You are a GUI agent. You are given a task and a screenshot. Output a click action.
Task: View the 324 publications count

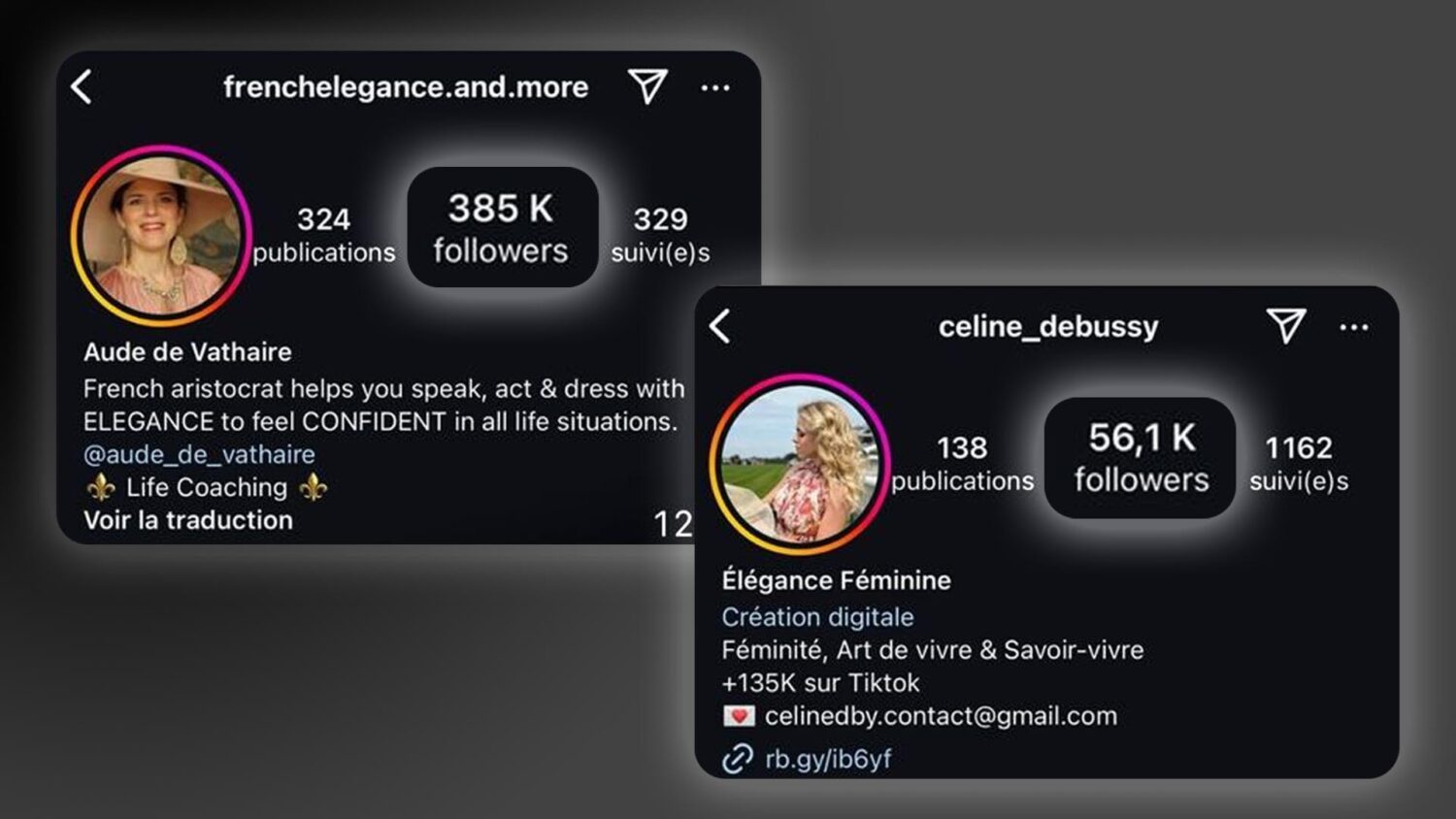click(324, 235)
